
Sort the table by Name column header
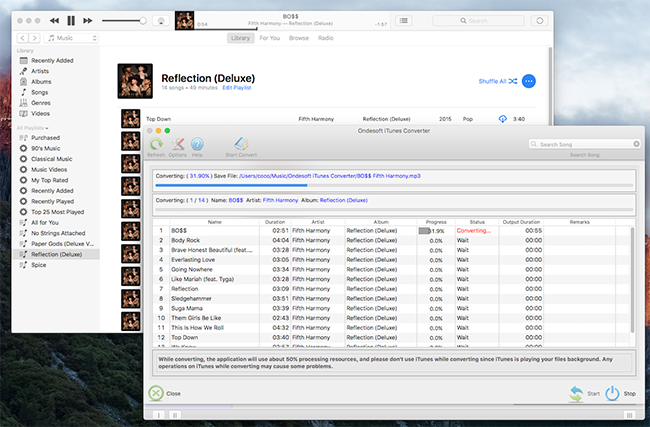coord(214,222)
